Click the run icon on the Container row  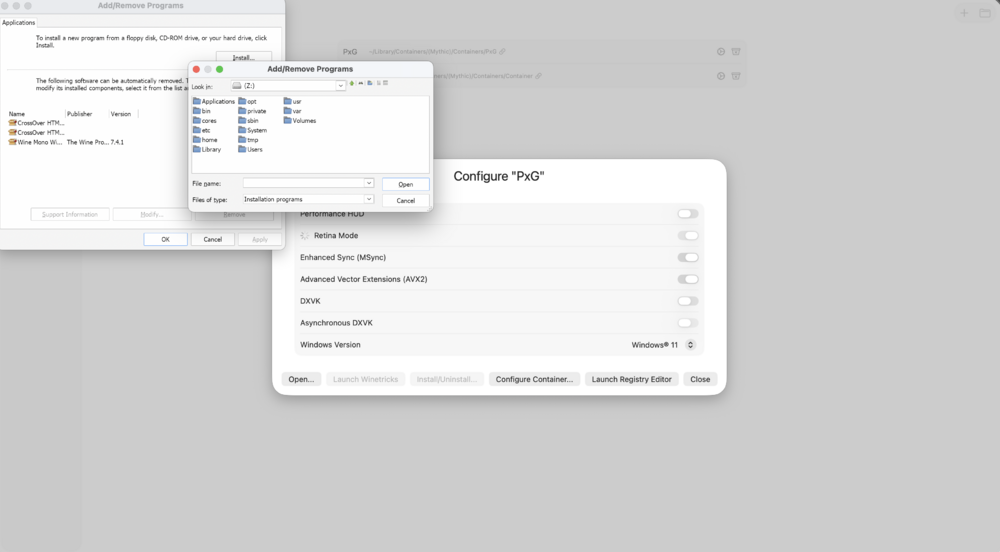(x=721, y=76)
